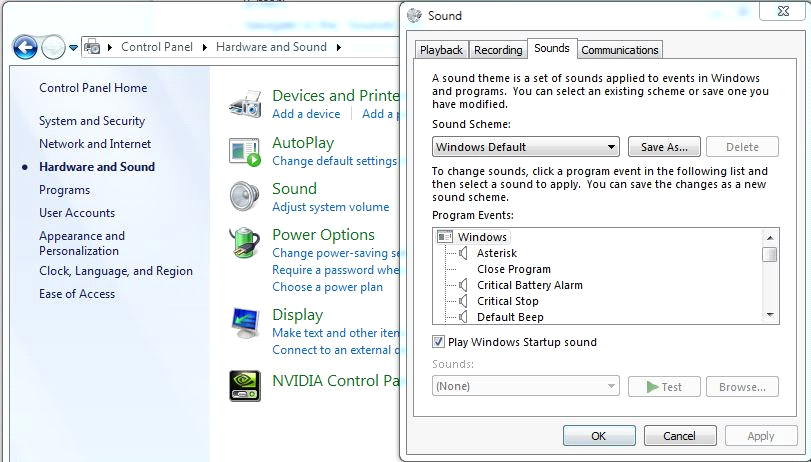Click the AutoPlay icon
This screenshot has height=462, width=811.
(245, 152)
